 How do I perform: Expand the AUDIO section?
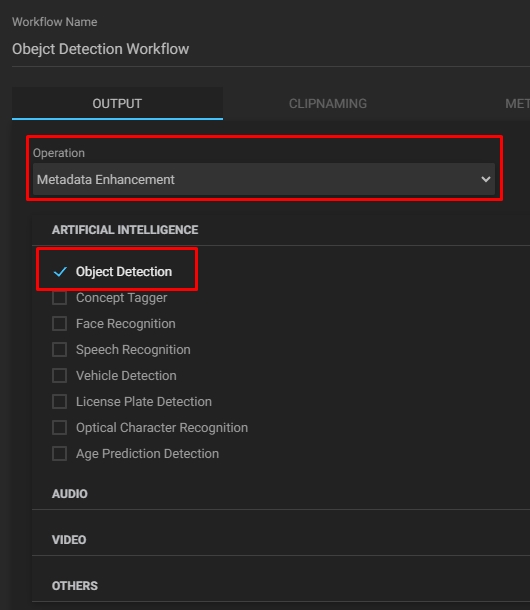click(281, 494)
